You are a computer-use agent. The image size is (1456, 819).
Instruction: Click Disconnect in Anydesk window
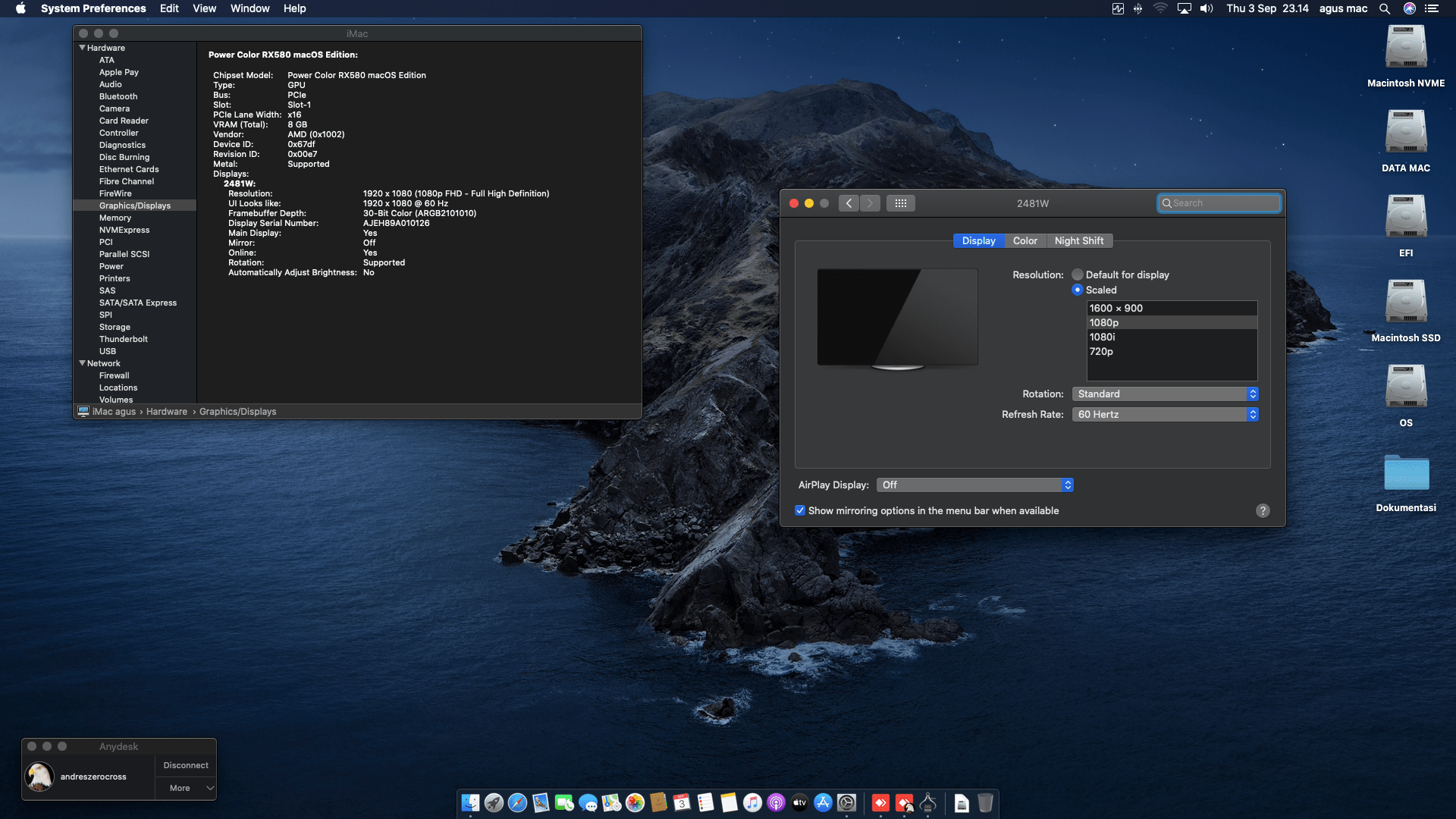[186, 765]
